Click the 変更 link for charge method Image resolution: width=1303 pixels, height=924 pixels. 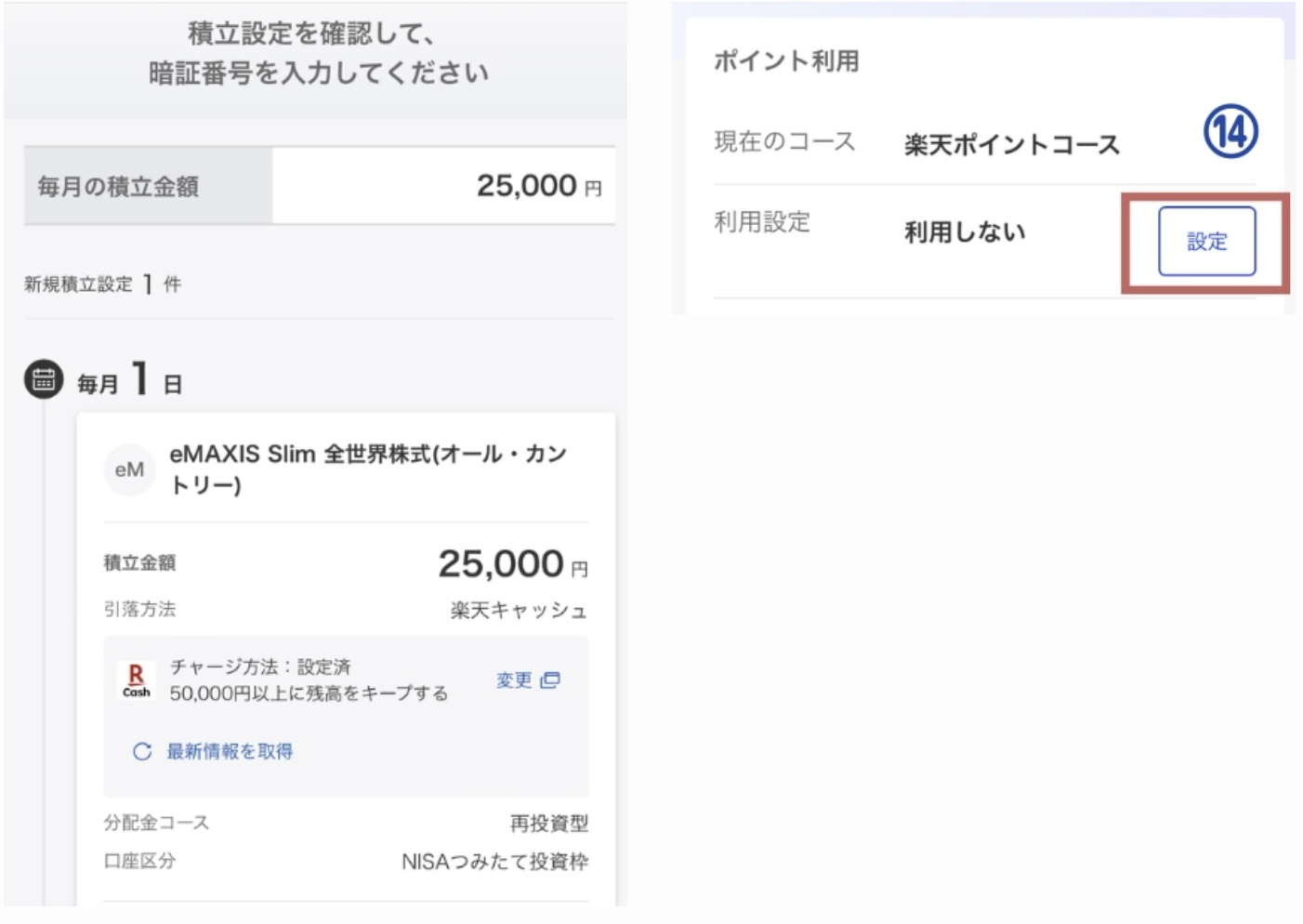click(514, 680)
